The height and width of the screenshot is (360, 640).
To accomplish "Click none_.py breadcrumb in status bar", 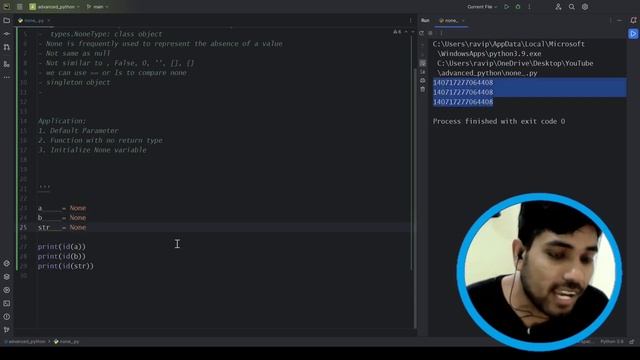I will (66, 341).
